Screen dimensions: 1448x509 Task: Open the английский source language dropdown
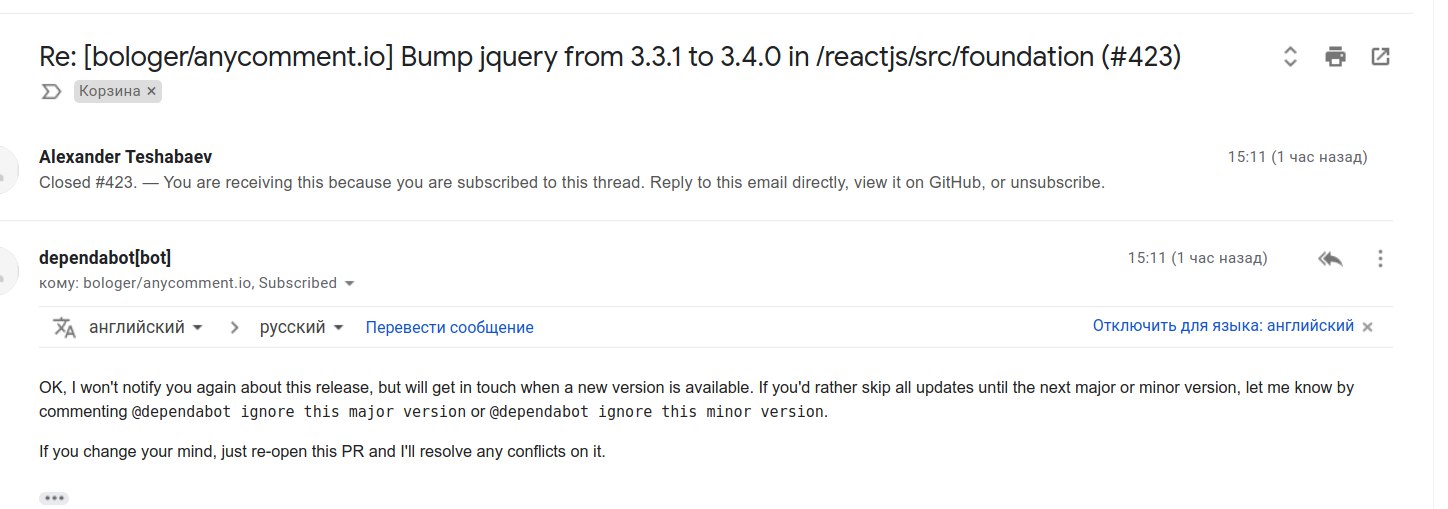(146, 328)
